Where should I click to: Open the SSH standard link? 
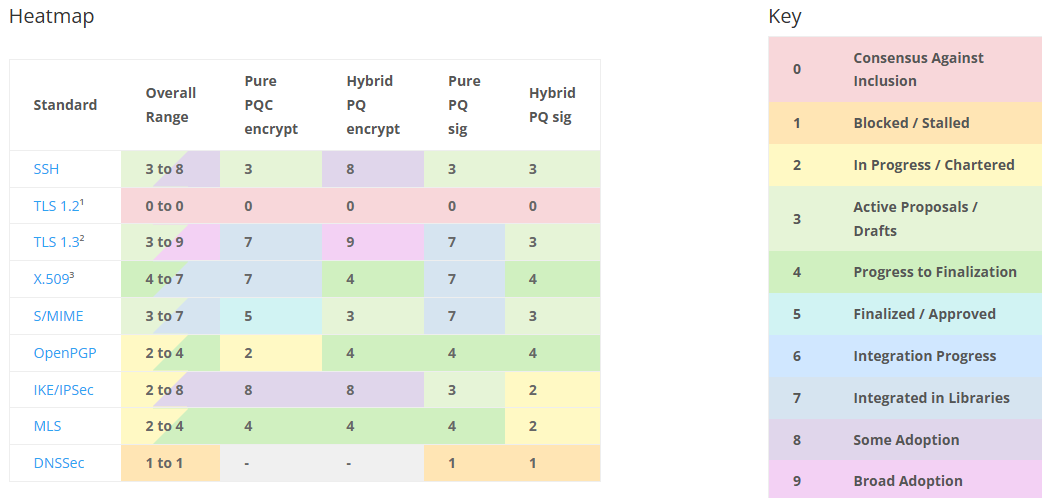pyautogui.click(x=46, y=169)
